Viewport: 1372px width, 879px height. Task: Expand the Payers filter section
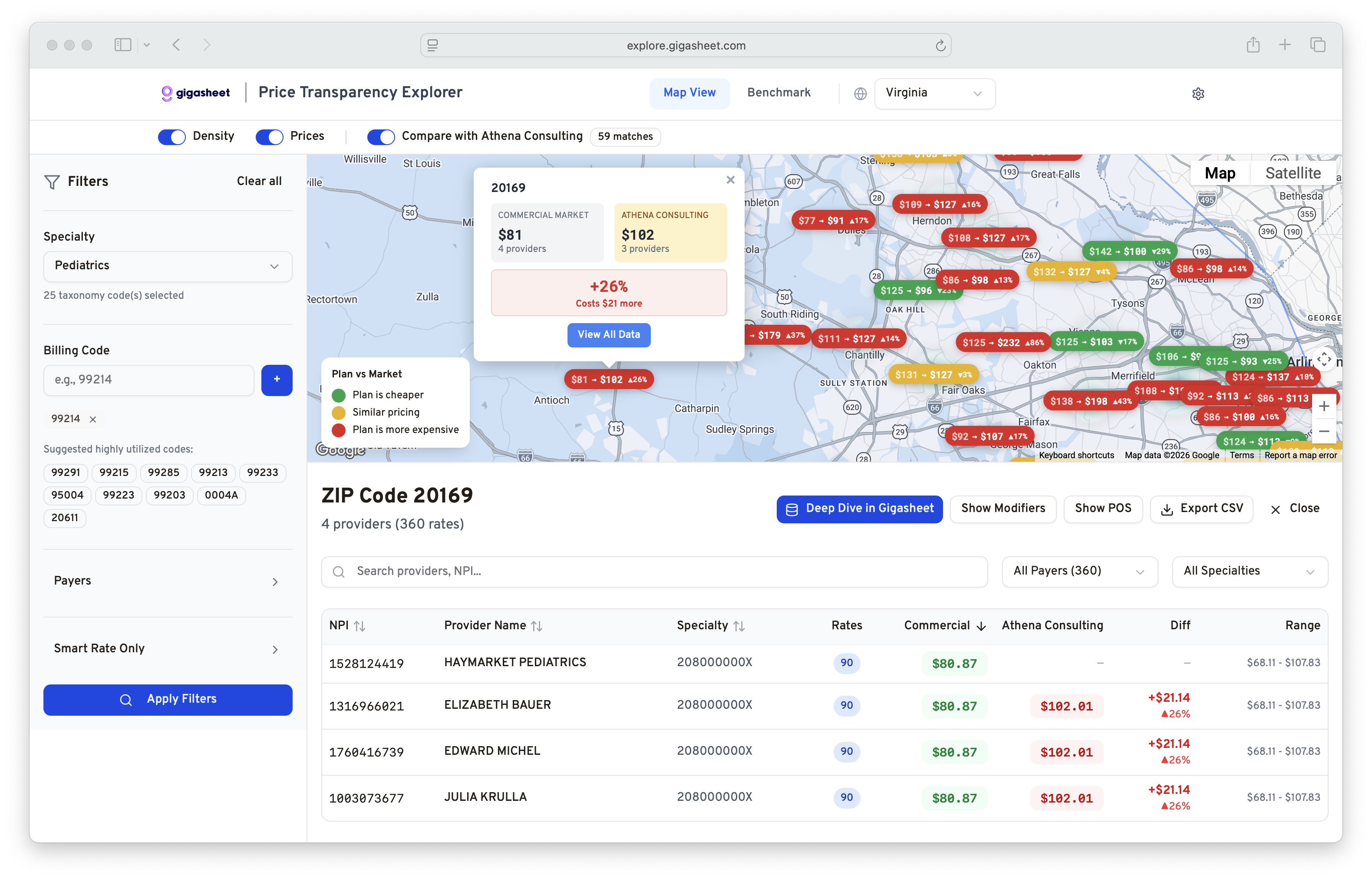(x=168, y=581)
